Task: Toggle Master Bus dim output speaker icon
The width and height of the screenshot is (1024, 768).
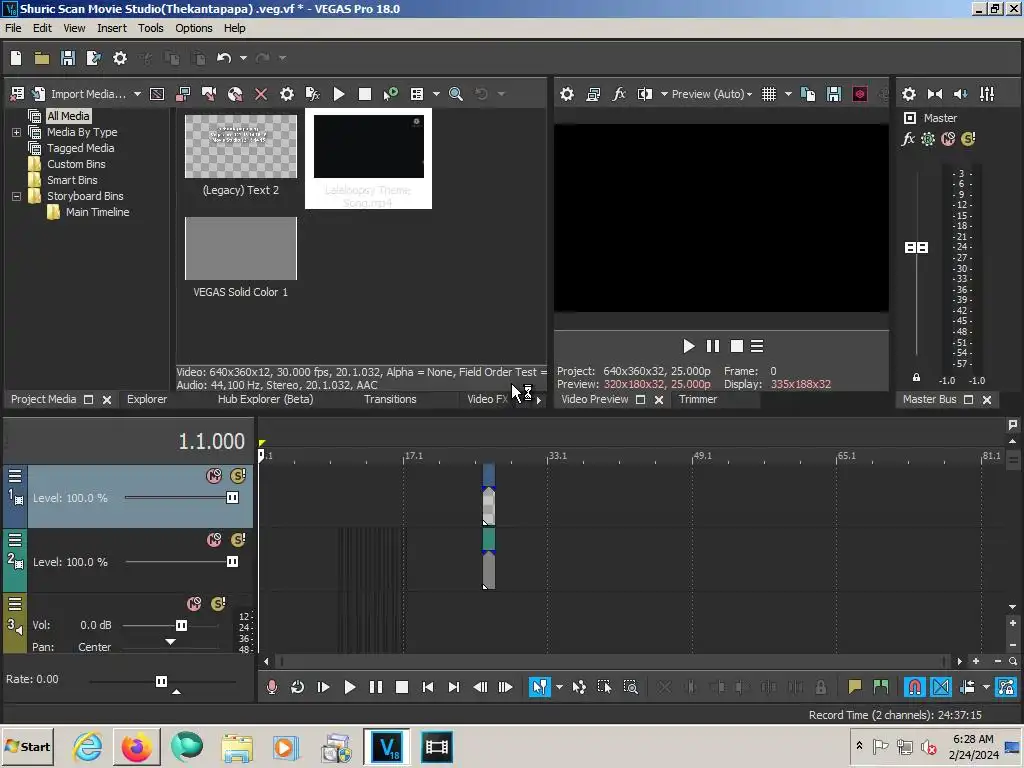Action: [961, 94]
